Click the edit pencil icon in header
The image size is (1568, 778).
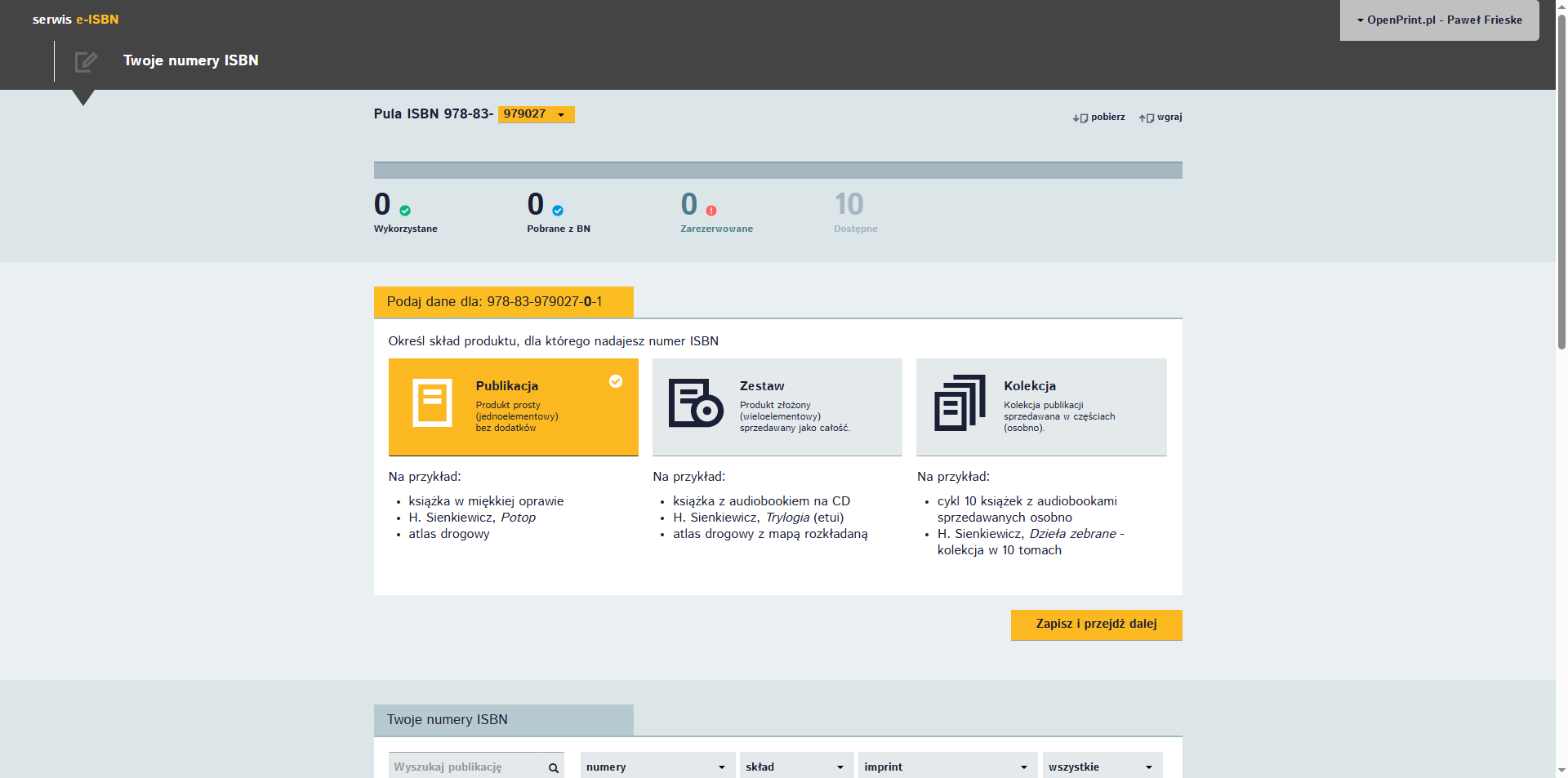(x=86, y=61)
